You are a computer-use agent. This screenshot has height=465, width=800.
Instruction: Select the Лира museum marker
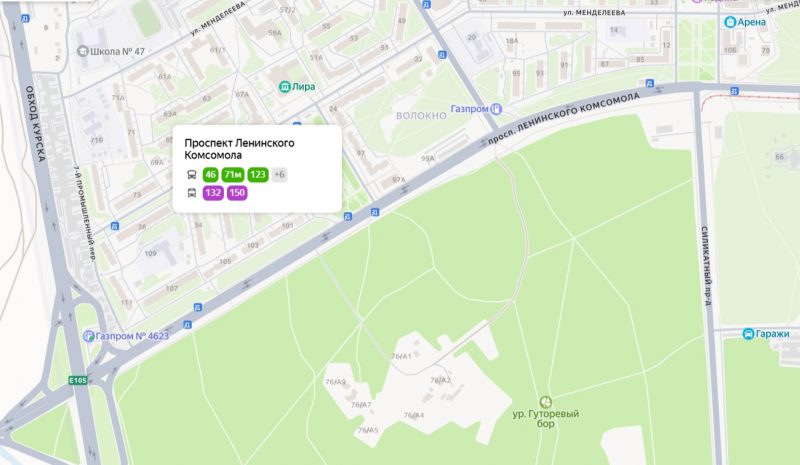(284, 86)
